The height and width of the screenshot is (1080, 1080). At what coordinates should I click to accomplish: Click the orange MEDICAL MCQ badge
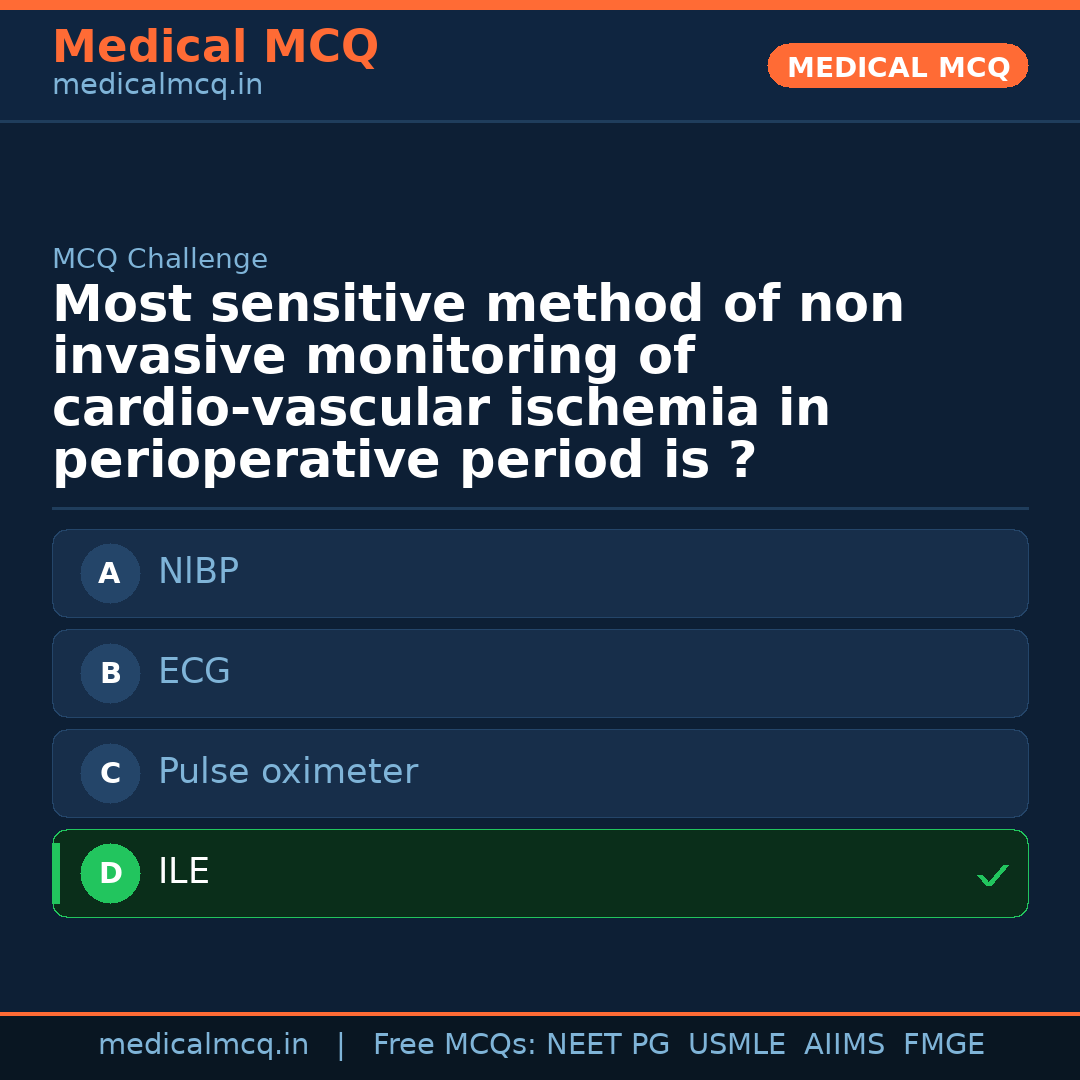[x=897, y=66]
